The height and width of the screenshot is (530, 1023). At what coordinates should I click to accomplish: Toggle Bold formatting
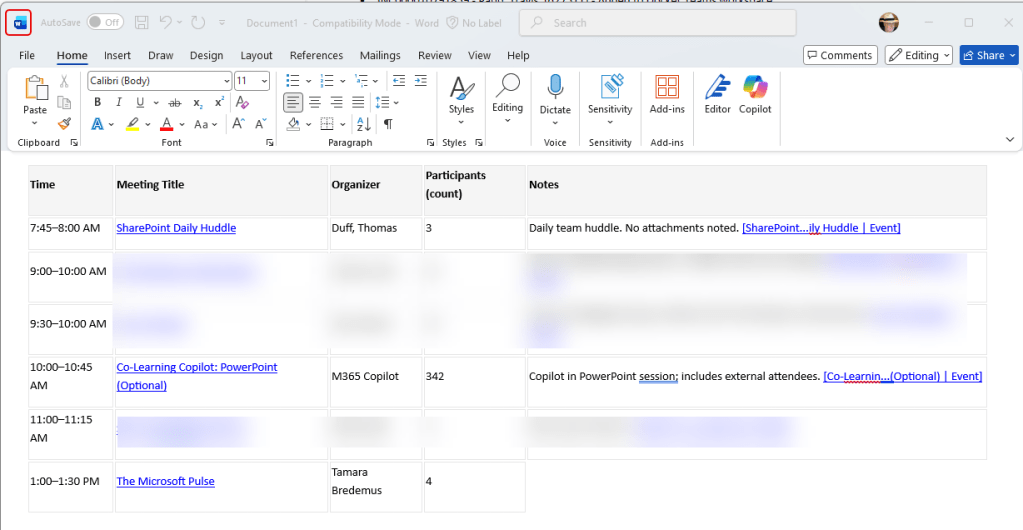coord(97,102)
